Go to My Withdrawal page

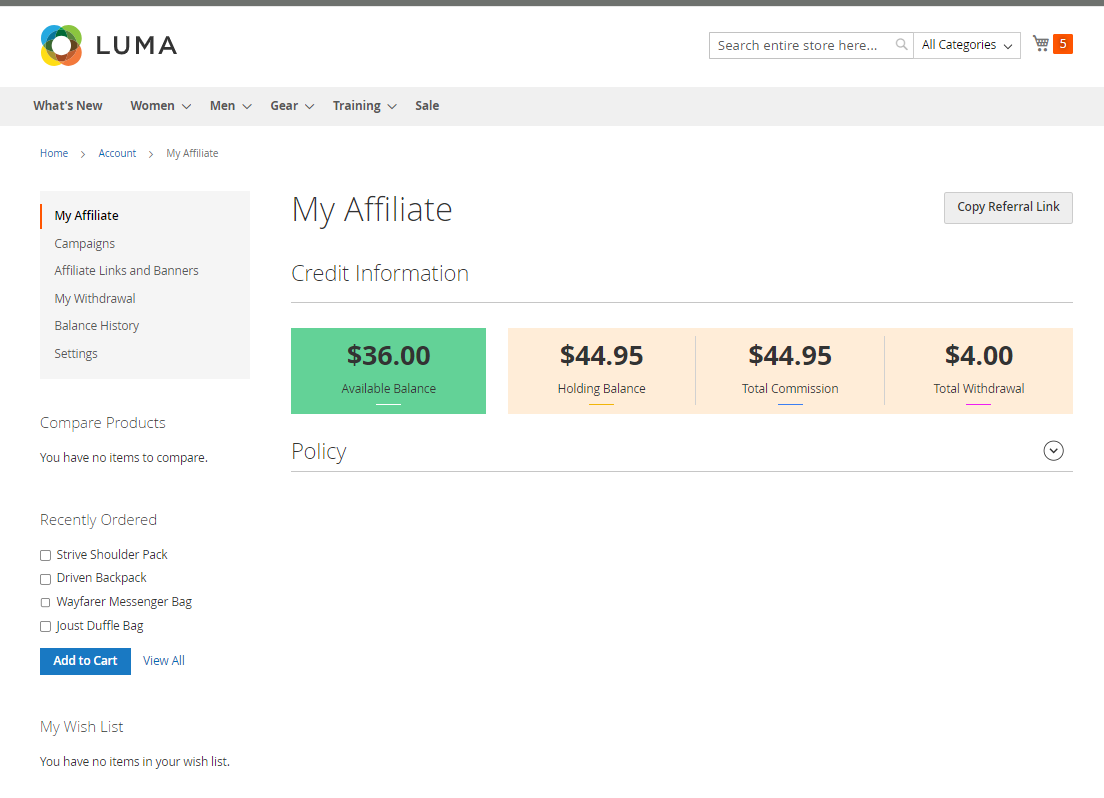pyautogui.click(x=95, y=299)
